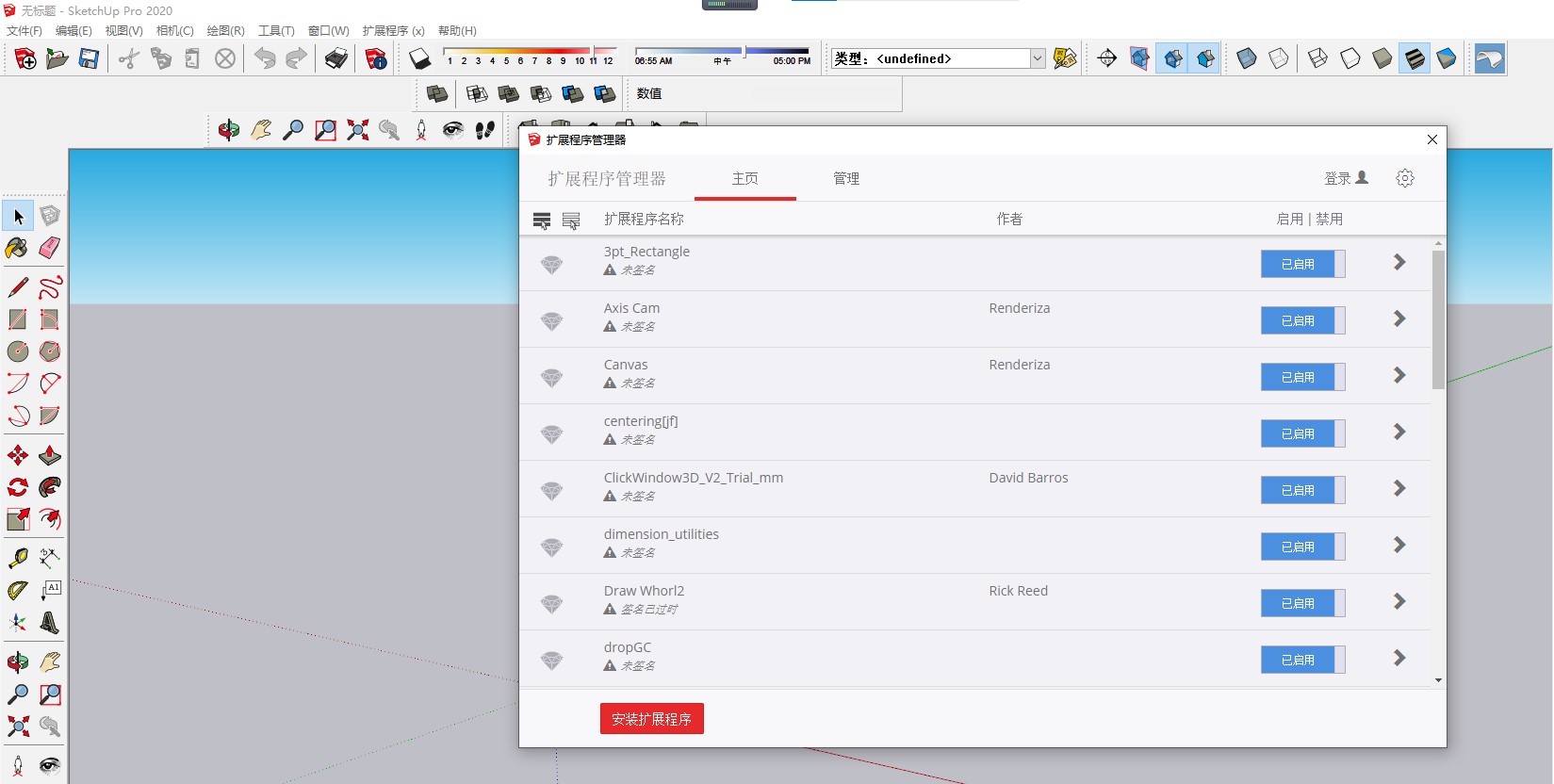Image resolution: width=1554 pixels, height=784 pixels.
Task: Open the type undefined dropdown
Action: 1037,58
